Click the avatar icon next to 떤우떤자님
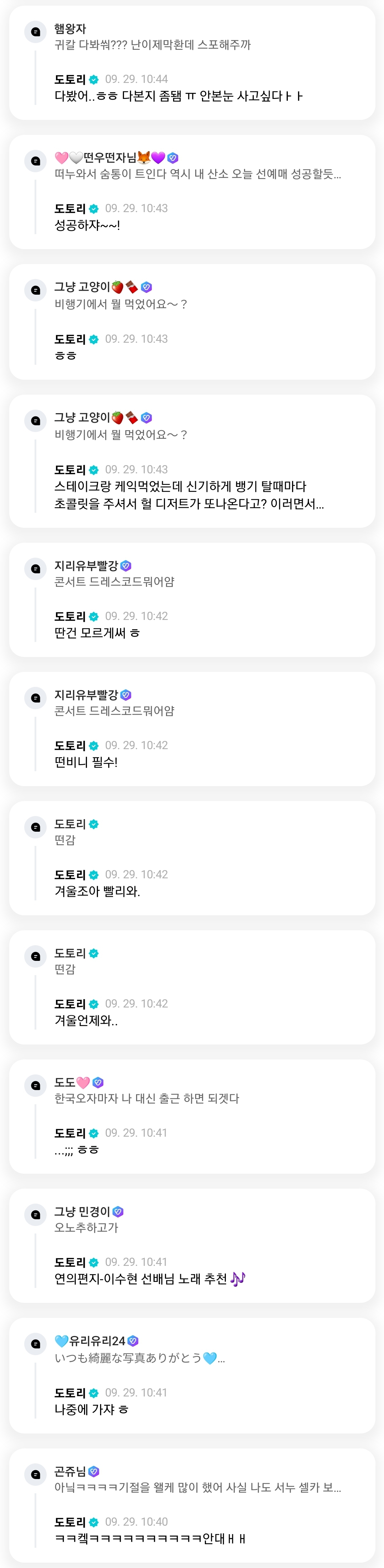 pyautogui.click(x=35, y=161)
